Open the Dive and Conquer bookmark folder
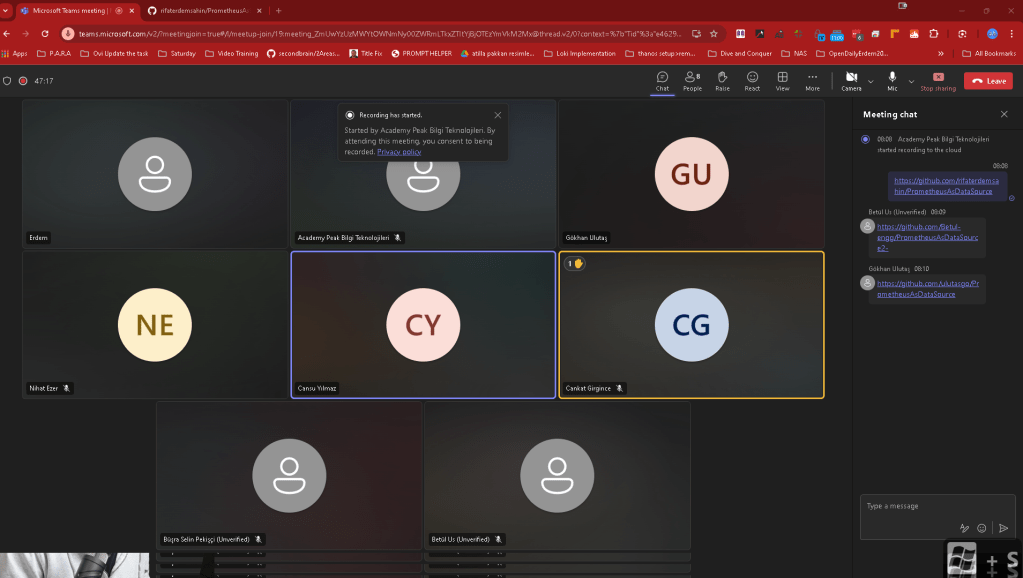 [740, 53]
